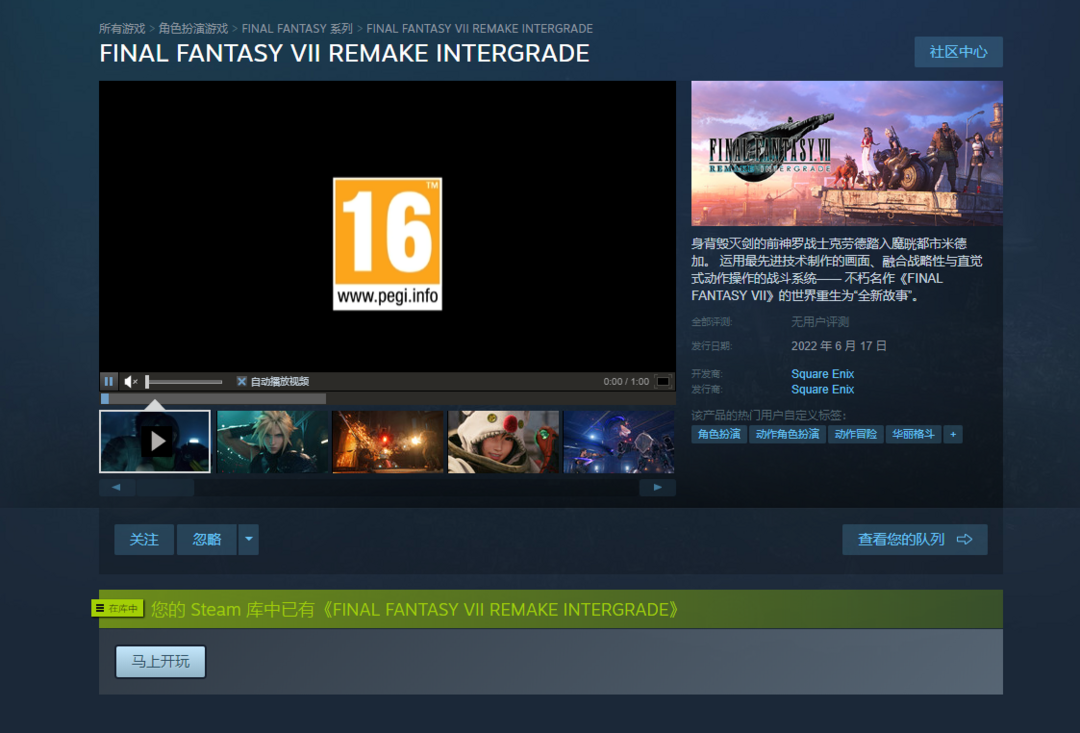Viewport: 1080px width, 733px height.
Task: Unmute the video with speaker icon
Action: coord(131,381)
